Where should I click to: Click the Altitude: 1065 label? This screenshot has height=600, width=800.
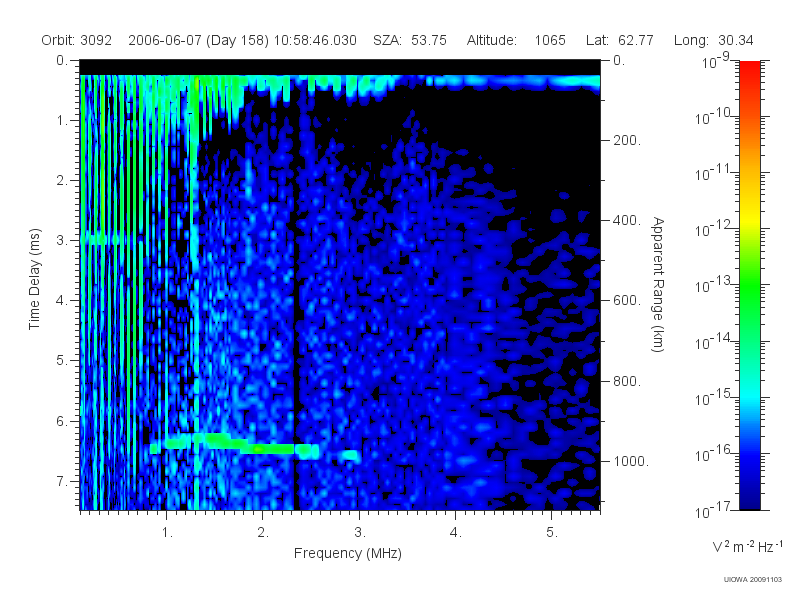pyautogui.click(x=516, y=40)
